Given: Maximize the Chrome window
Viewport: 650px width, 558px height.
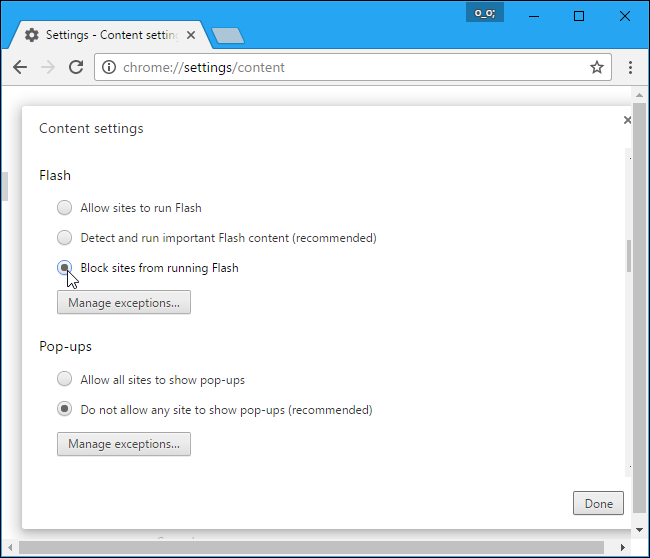Looking at the screenshot, I should pos(579,16).
